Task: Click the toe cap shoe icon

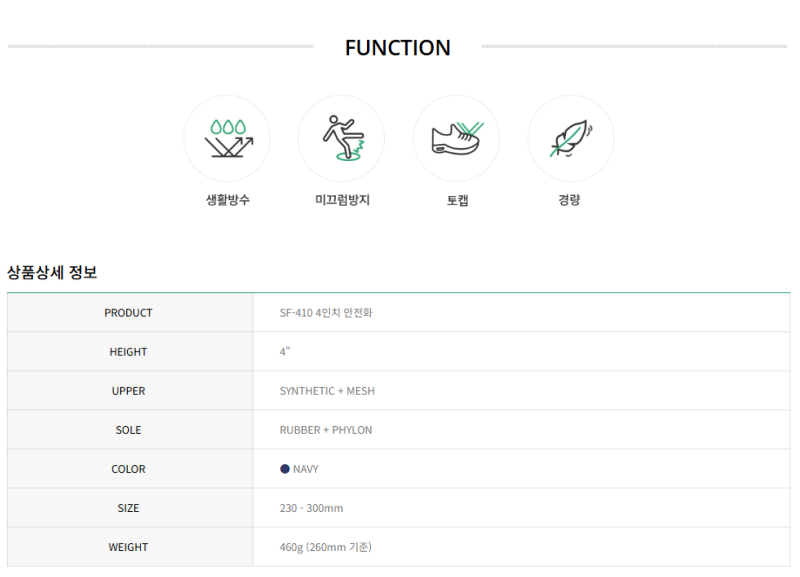Action: [x=456, y=138]
